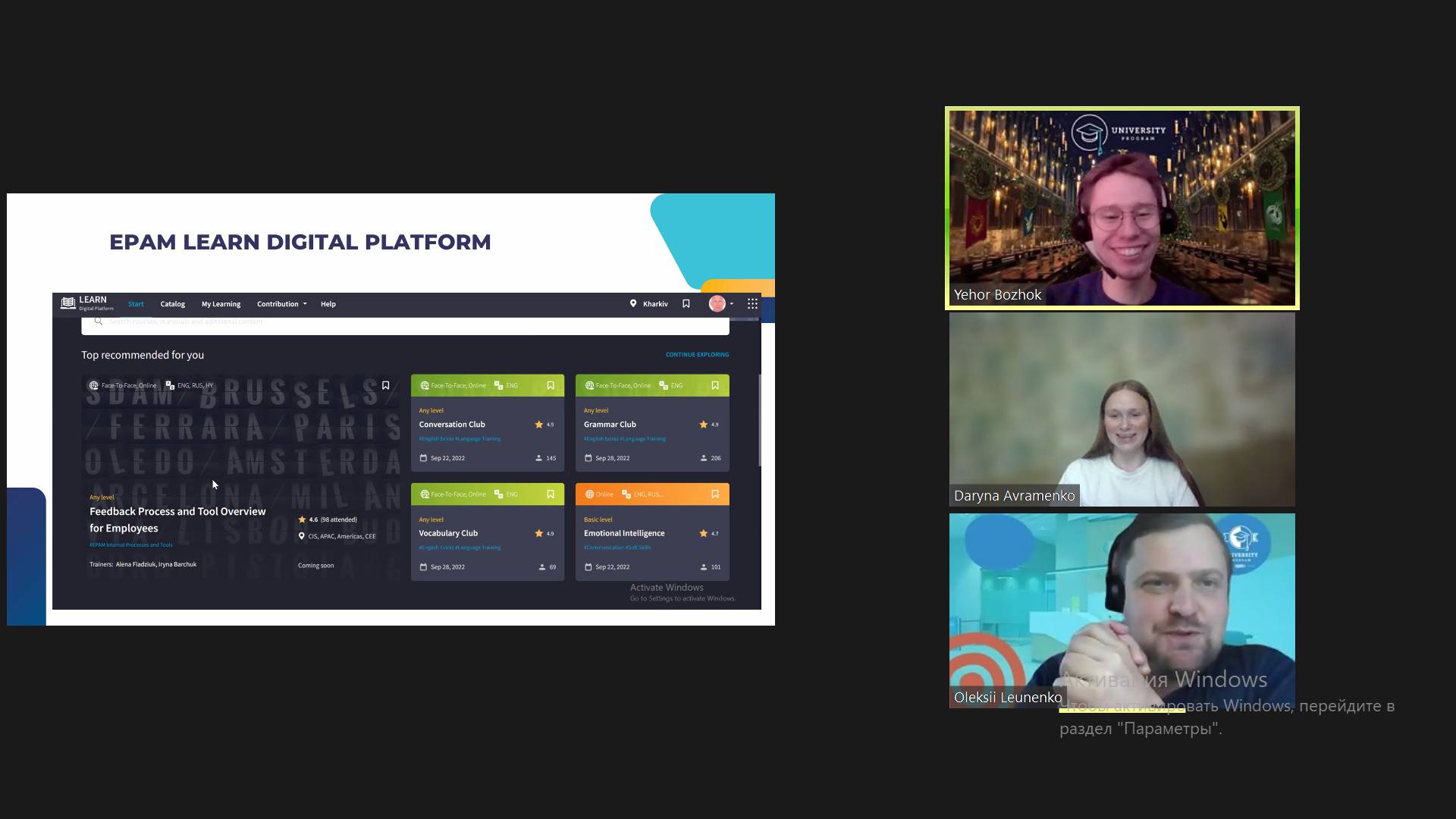Expand the Contribution dropdown
The image size is (1456, 819).
[x=281, y=304]
